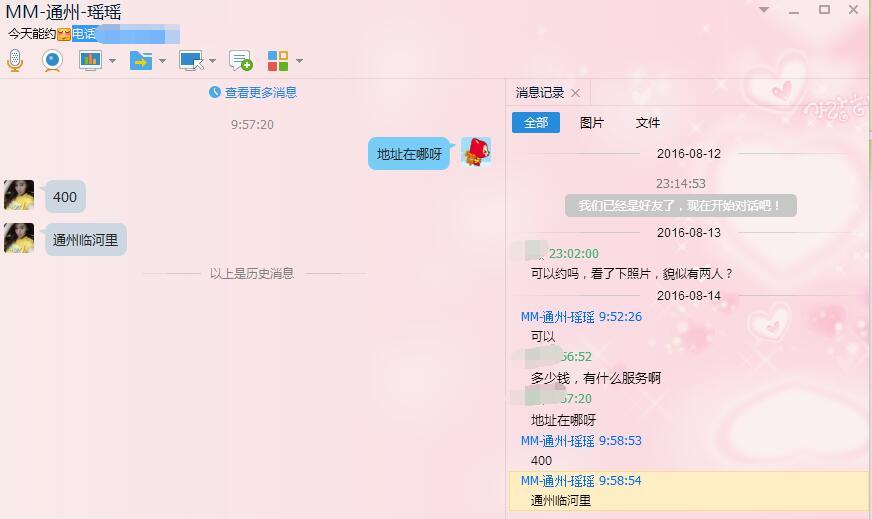Select the 全部 tab in message history

point(536,122)
